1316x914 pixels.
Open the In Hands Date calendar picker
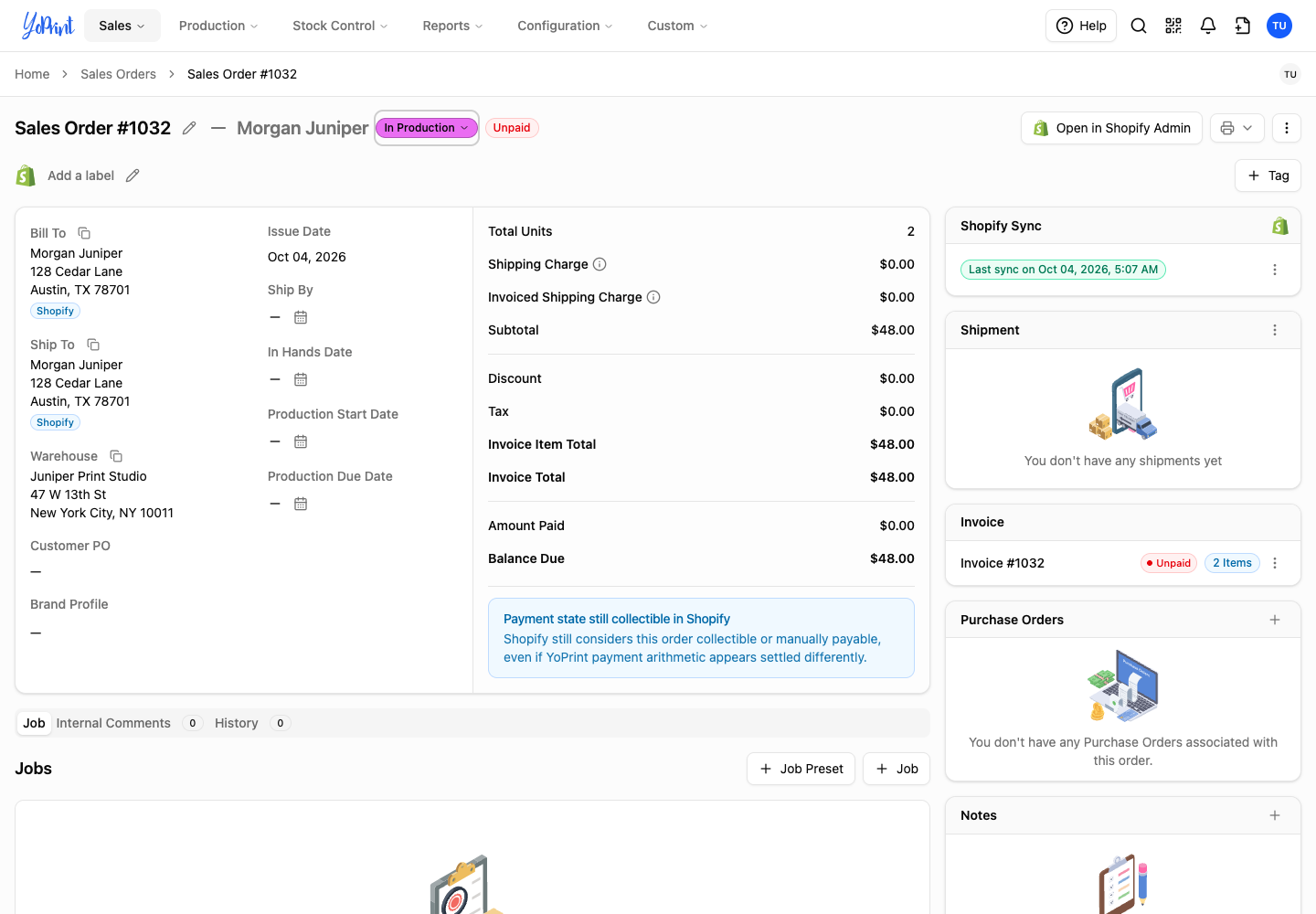tap(301, 379)
